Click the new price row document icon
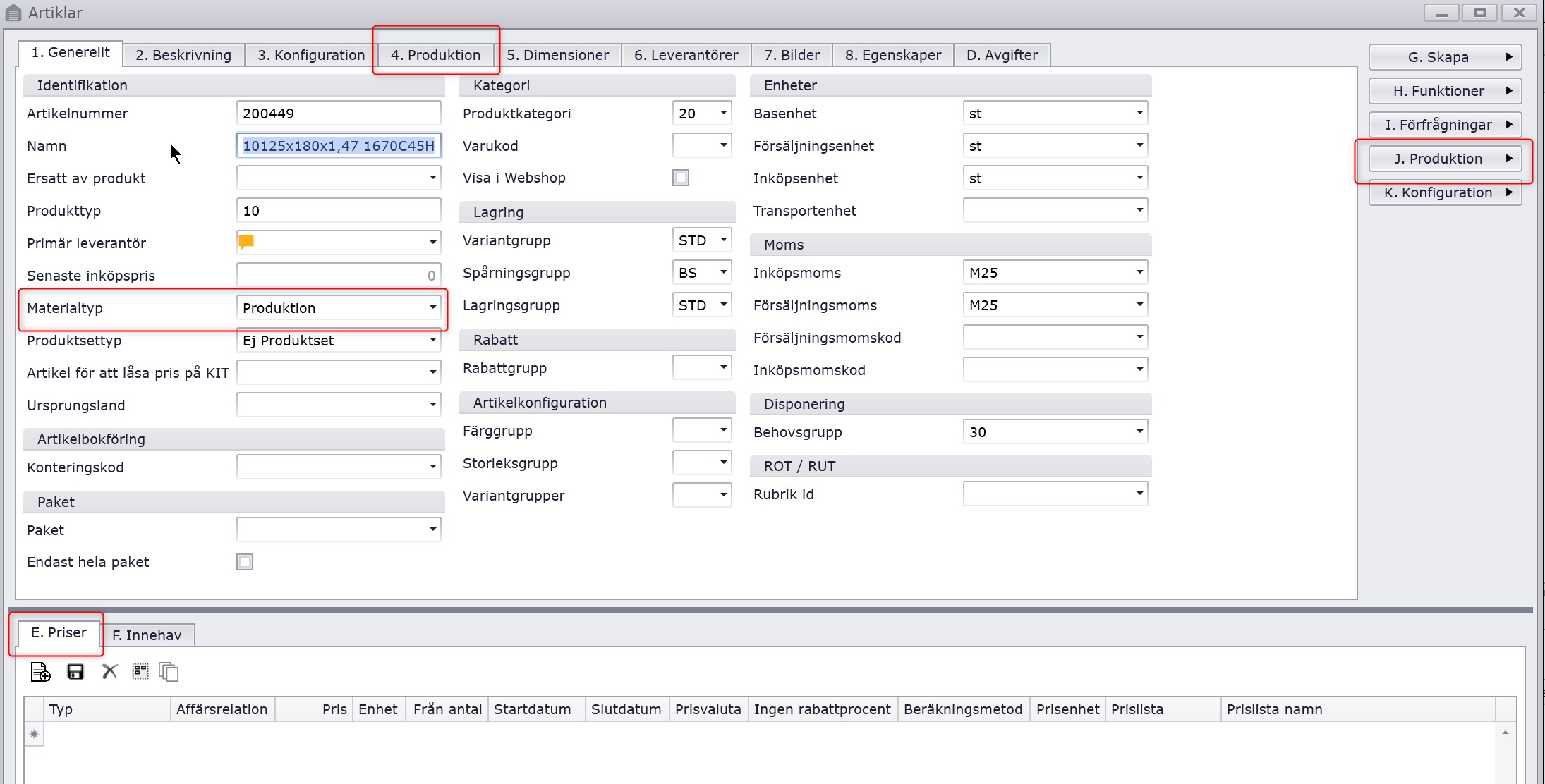Image resolution: width=1545 pixels, height=784 pixels. 40,672
